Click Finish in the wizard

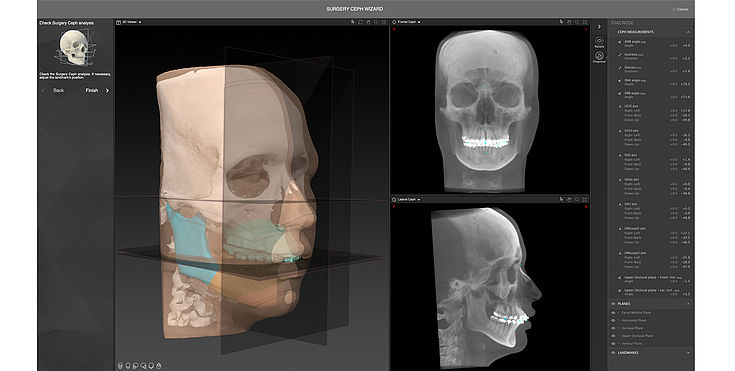point(91,90)
